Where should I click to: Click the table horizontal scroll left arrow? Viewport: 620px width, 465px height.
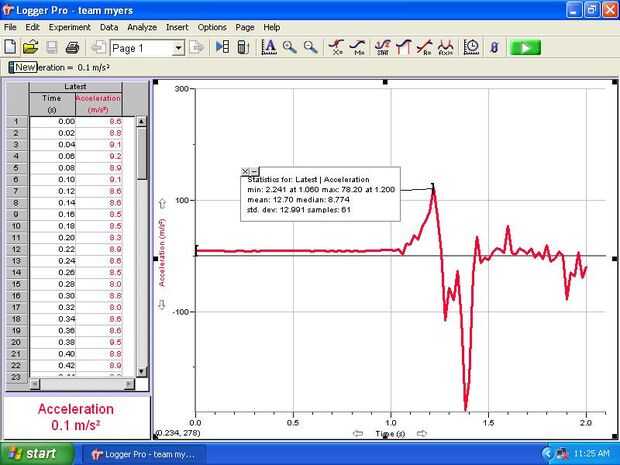click(35, 384)
